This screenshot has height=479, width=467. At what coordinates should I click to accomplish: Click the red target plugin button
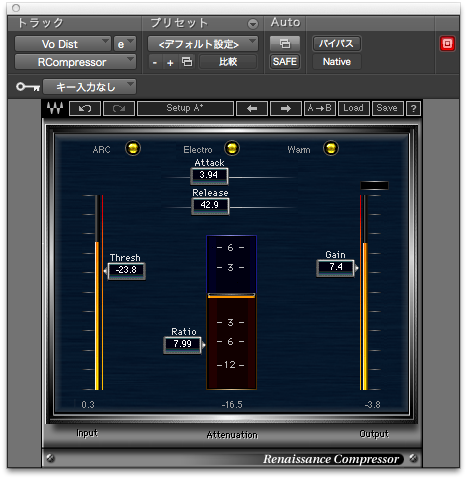pyautogui.click(x=447, y=44)
